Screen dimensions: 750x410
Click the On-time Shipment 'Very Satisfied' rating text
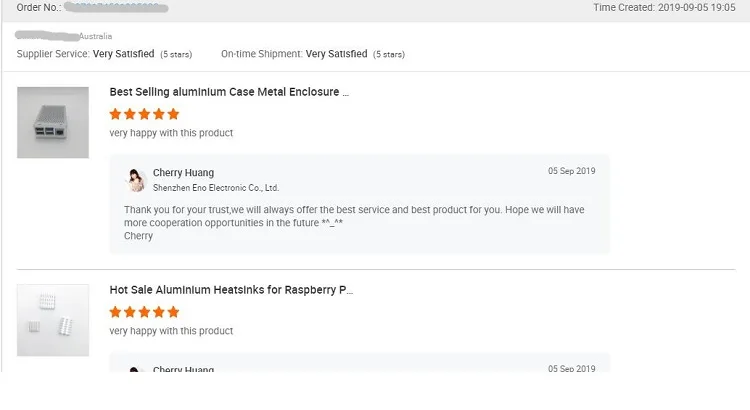click(336, 54)
